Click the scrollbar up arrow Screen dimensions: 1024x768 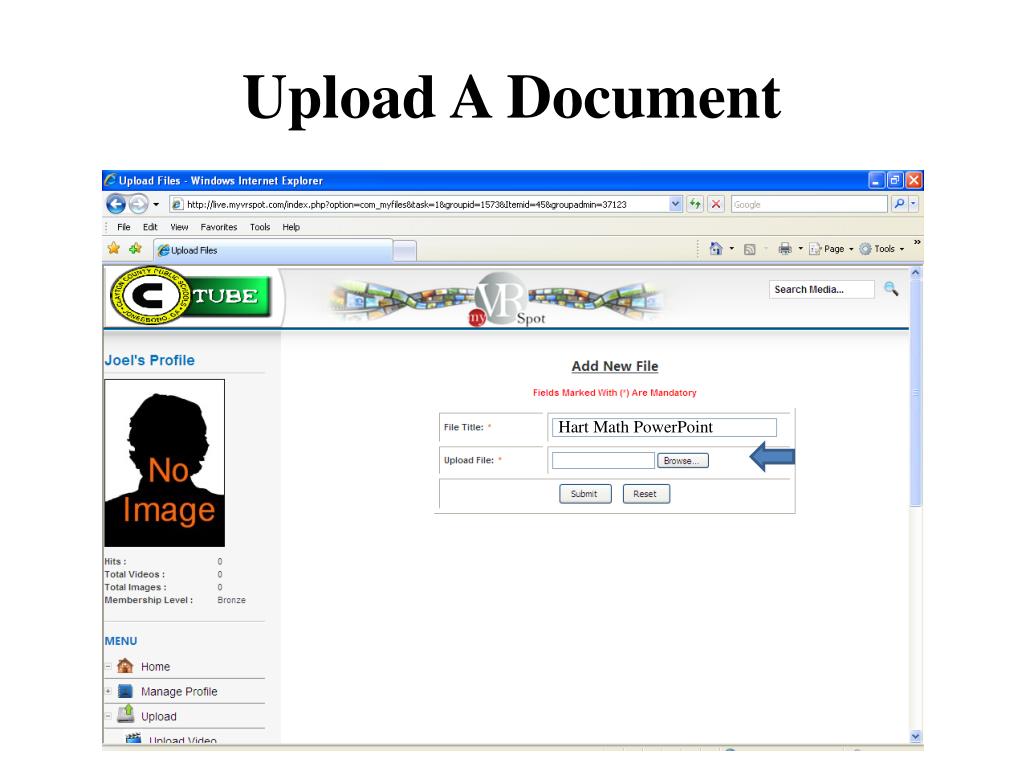pyautogui.click(x=916, y=273)
